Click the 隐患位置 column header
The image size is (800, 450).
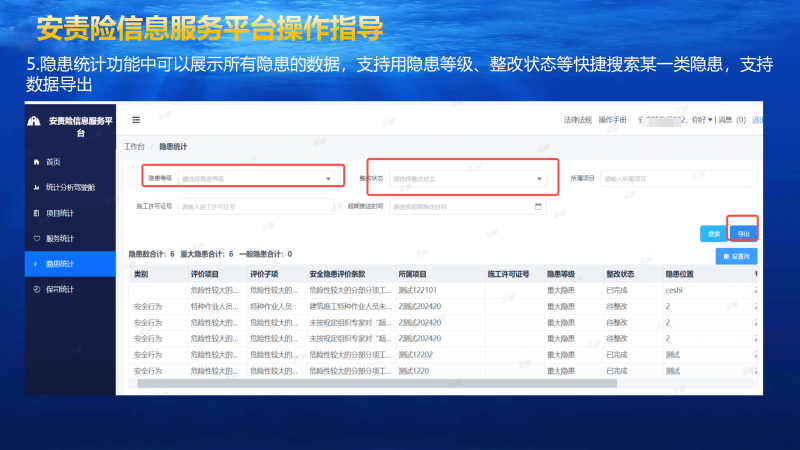pos(679,274)
